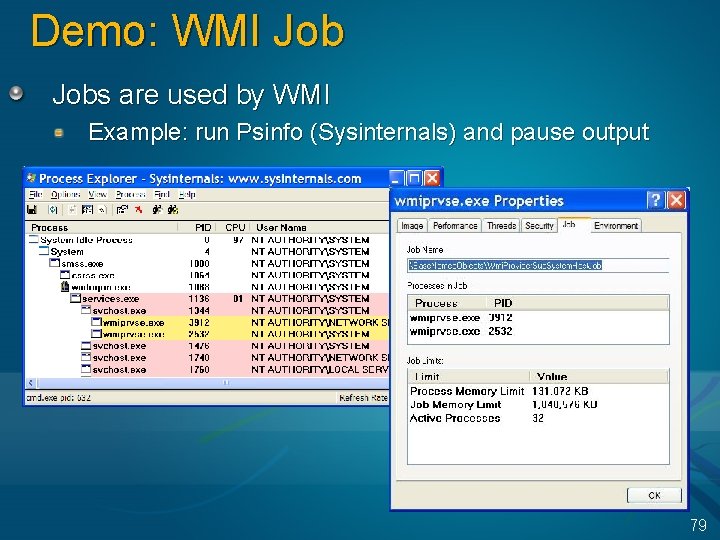
Task: Click the winlogon.exe process icon
Action: [x=65, y=287]
